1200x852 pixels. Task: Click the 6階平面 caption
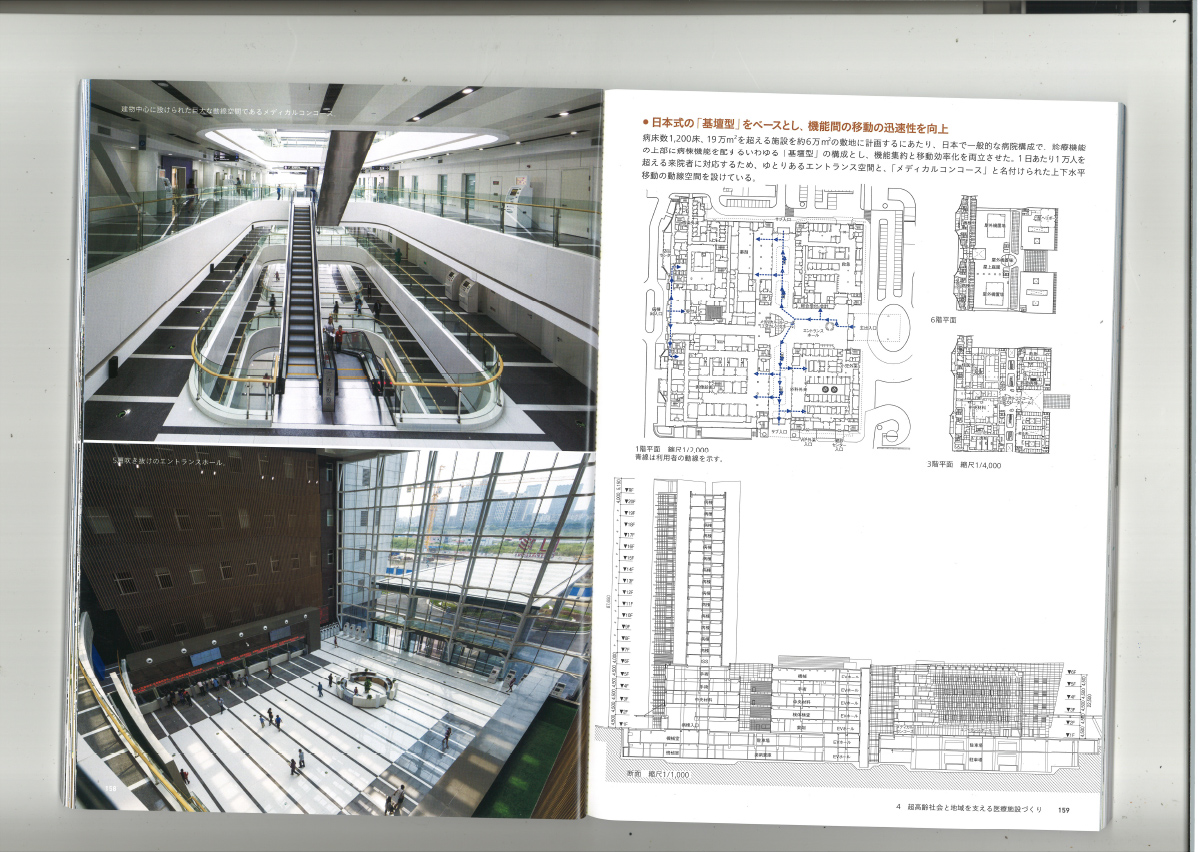coord(942,320)
